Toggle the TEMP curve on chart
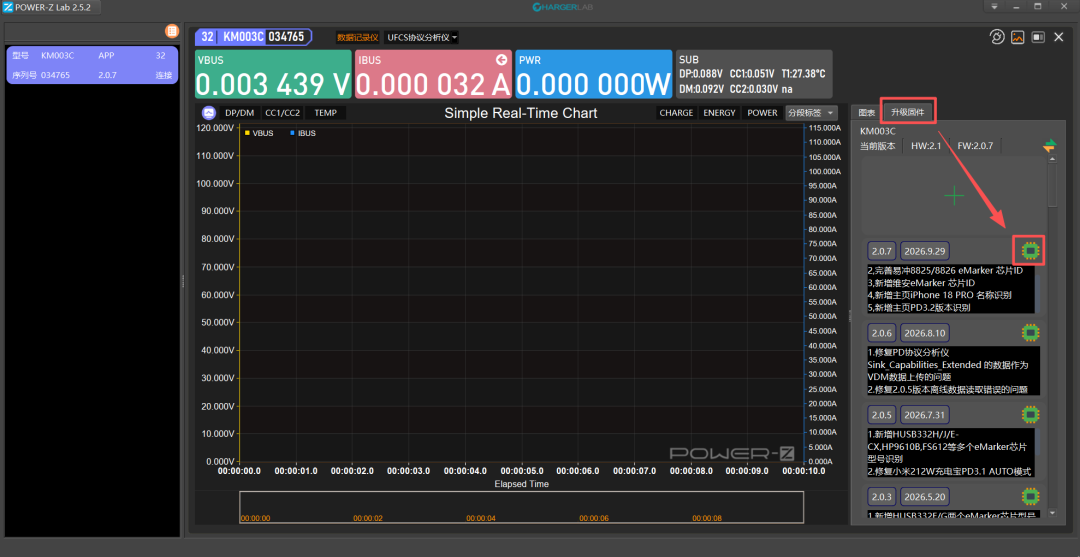The height and width of the screenshot is (557, 1080). [x=325, y=113]
